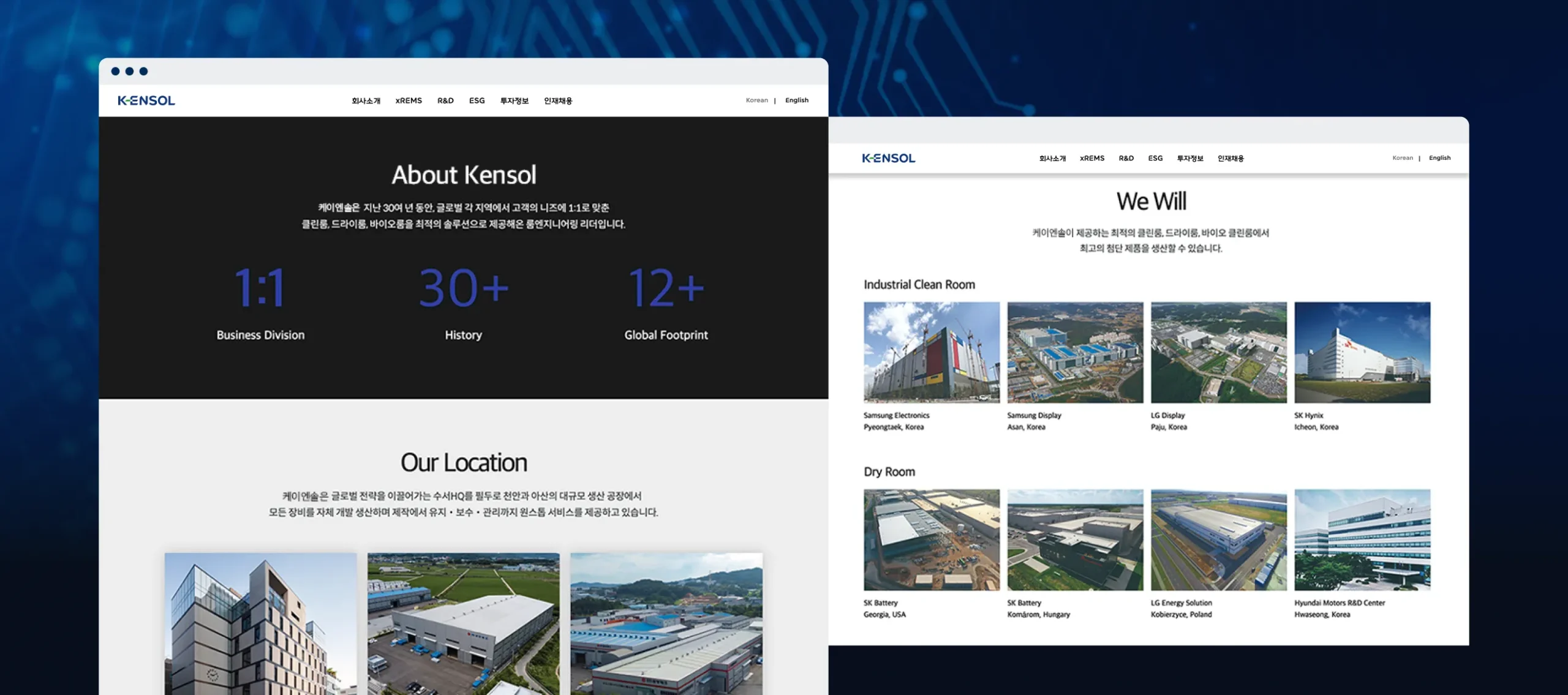Click the third window control dot of the left window
Viewport: 1568px width, 695px height.
[143, 71]
